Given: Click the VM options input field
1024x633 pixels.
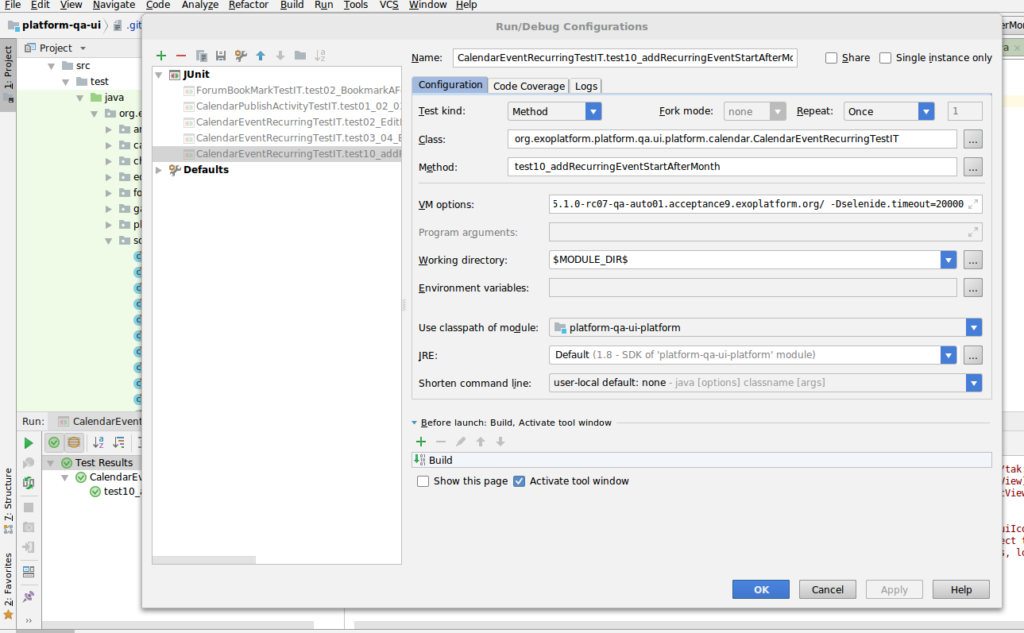Looking at the screenshot, I should (x=758, y=204).
